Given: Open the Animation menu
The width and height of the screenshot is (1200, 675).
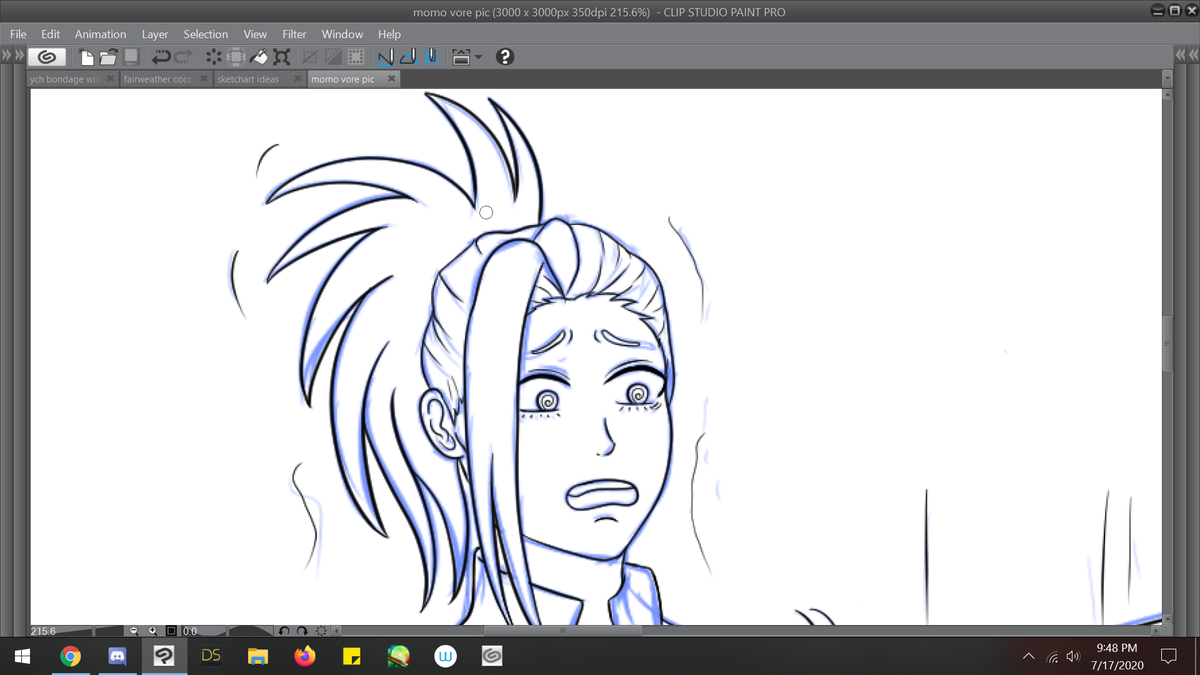Looking at the screenshot, I should [101, 34].
